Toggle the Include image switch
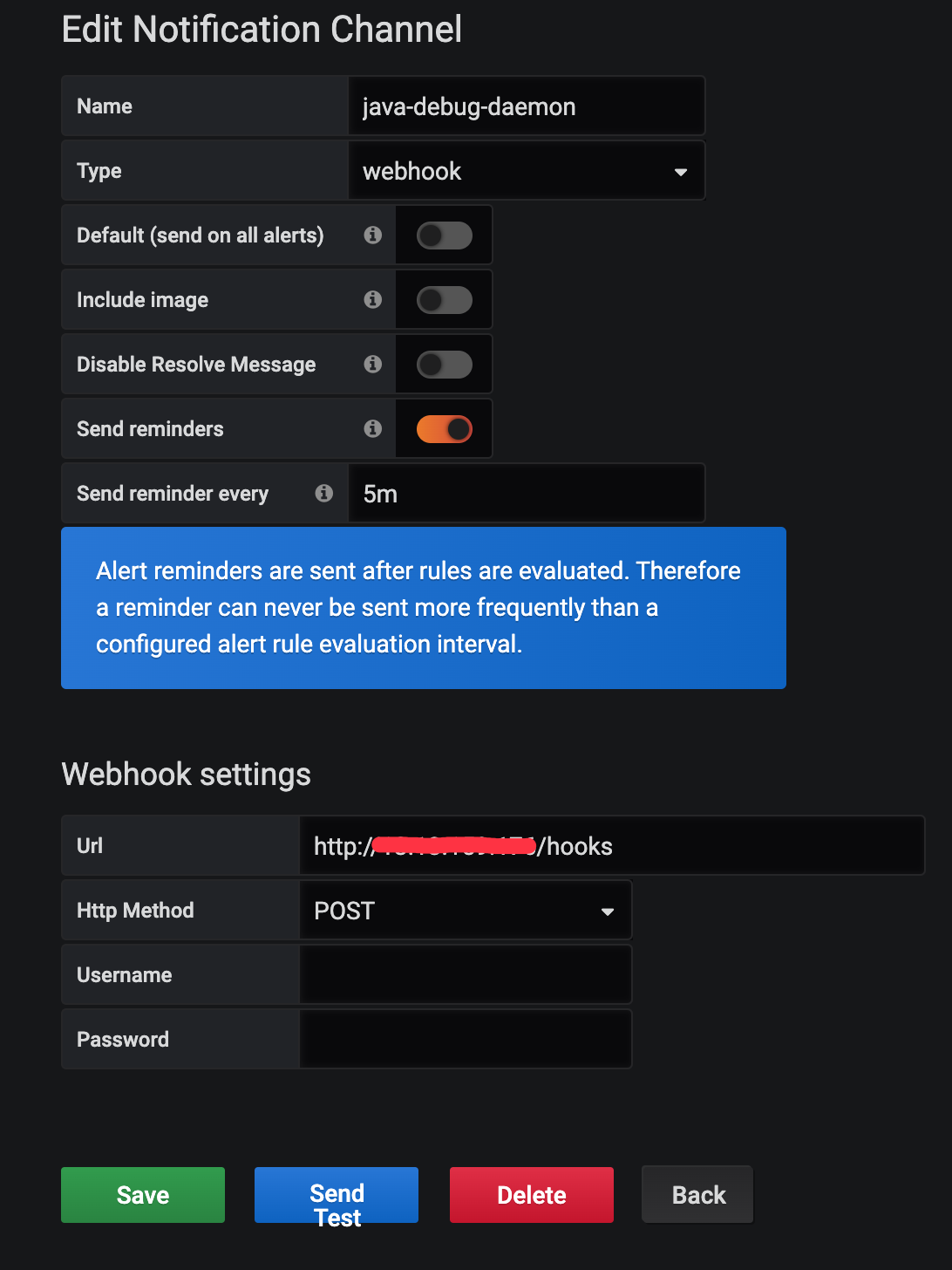This screenshot has width=952, height=1270. point(445,300)
